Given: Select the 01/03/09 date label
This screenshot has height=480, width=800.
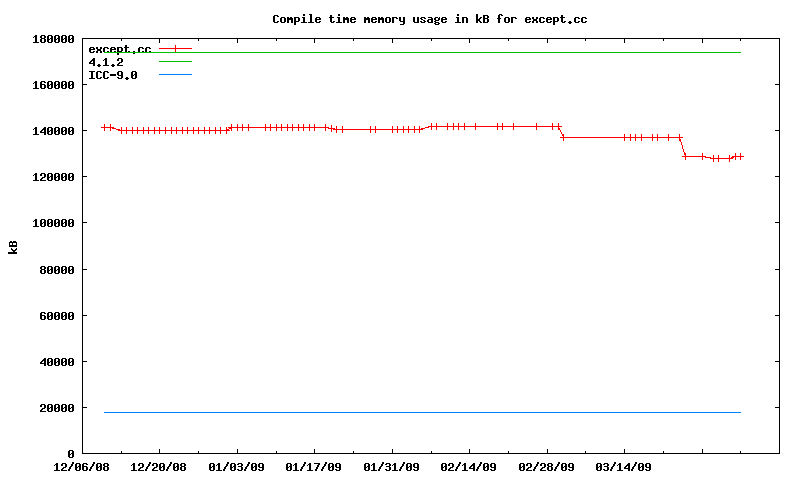Looking at the screenshot, I should (237, 467).
